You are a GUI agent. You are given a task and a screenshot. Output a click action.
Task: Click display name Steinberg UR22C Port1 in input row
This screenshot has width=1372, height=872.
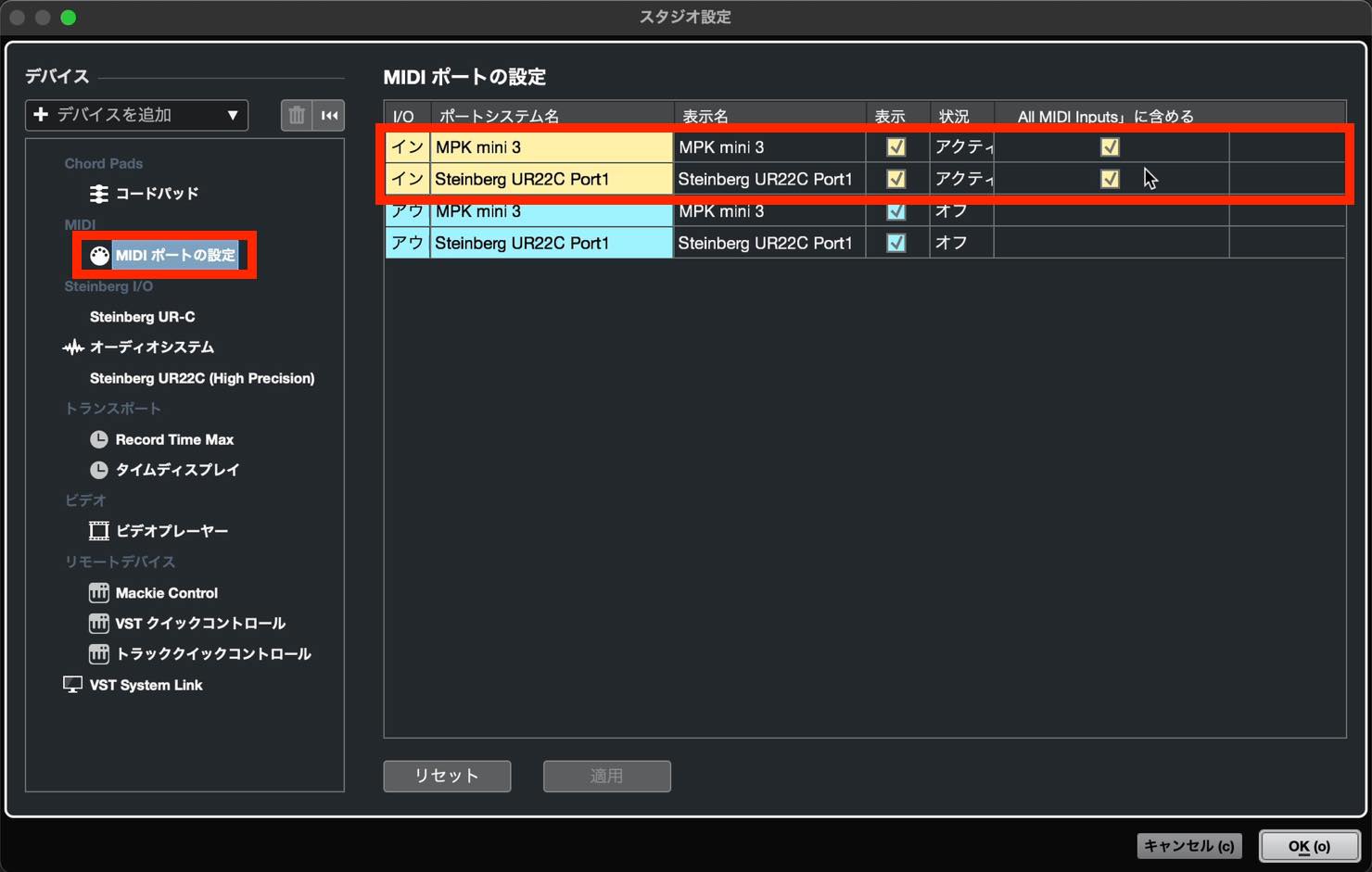coord(769,179)
